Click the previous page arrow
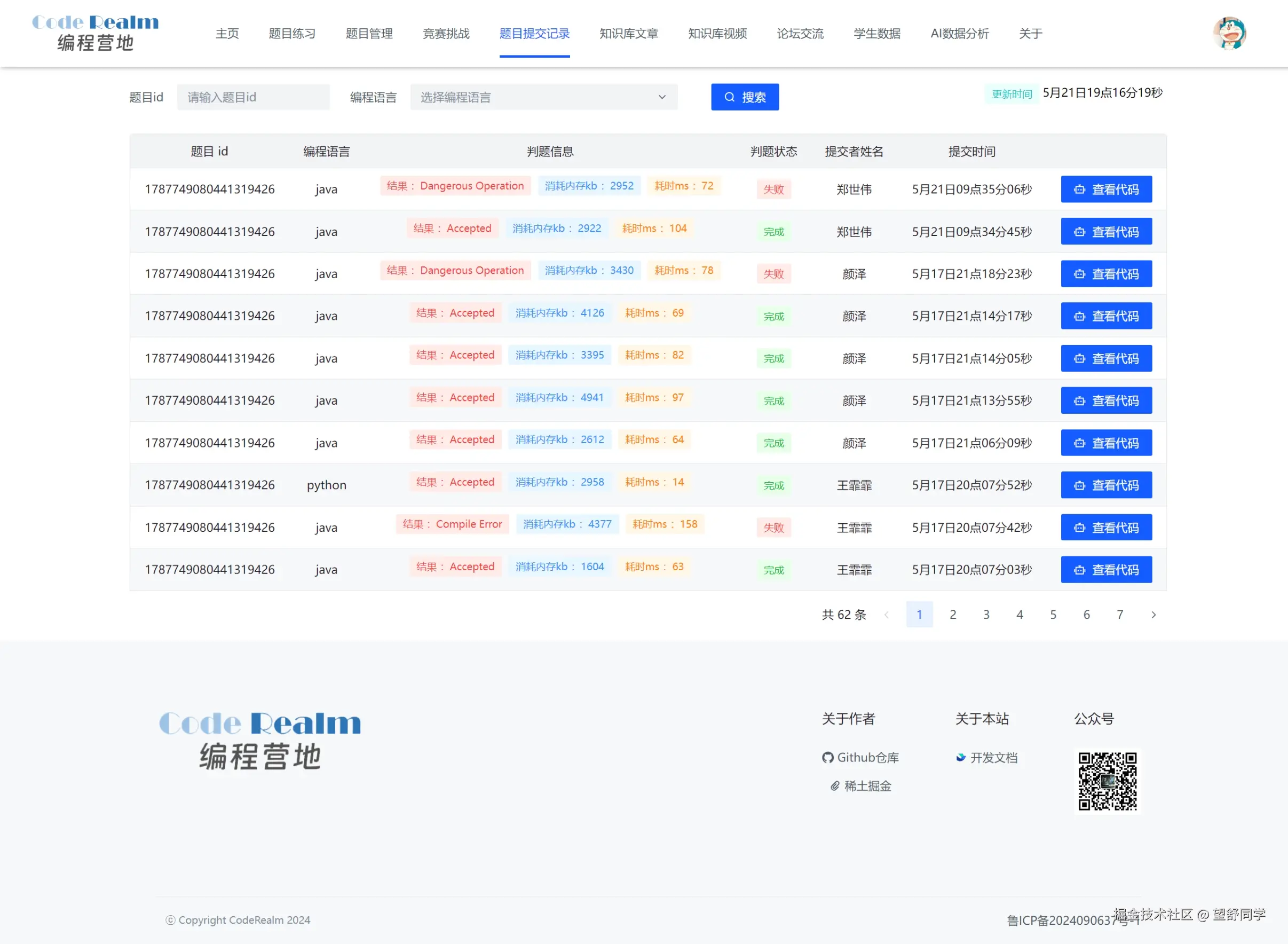 click(x=886, y=614)
